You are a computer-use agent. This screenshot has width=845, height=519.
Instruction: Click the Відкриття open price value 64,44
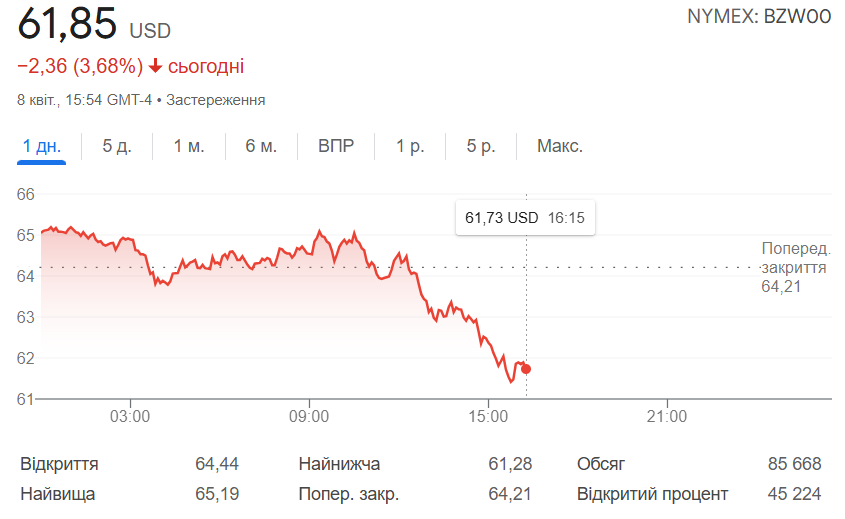point(216,464)
